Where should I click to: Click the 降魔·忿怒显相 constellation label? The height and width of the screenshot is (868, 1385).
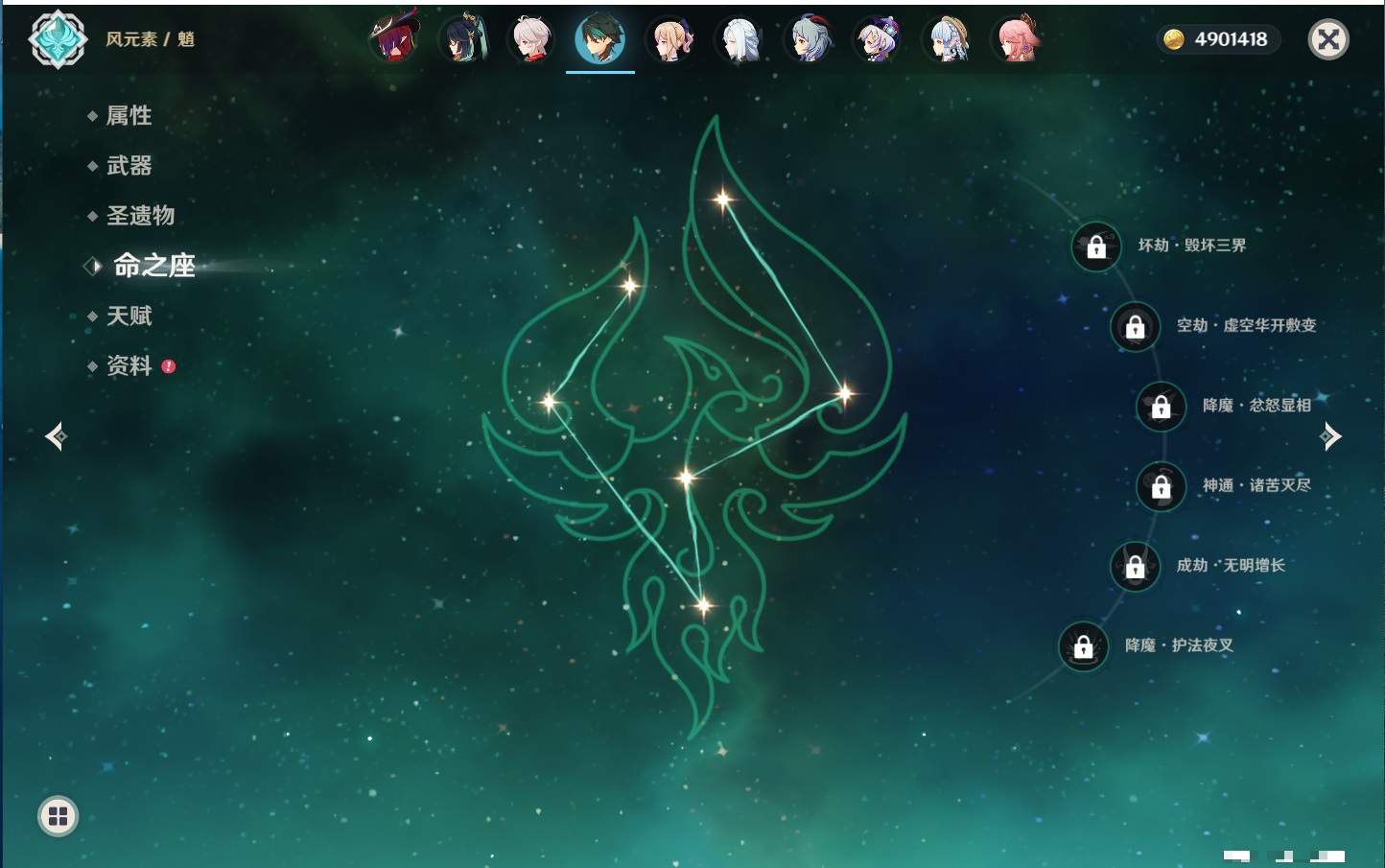coord(1256,405)
